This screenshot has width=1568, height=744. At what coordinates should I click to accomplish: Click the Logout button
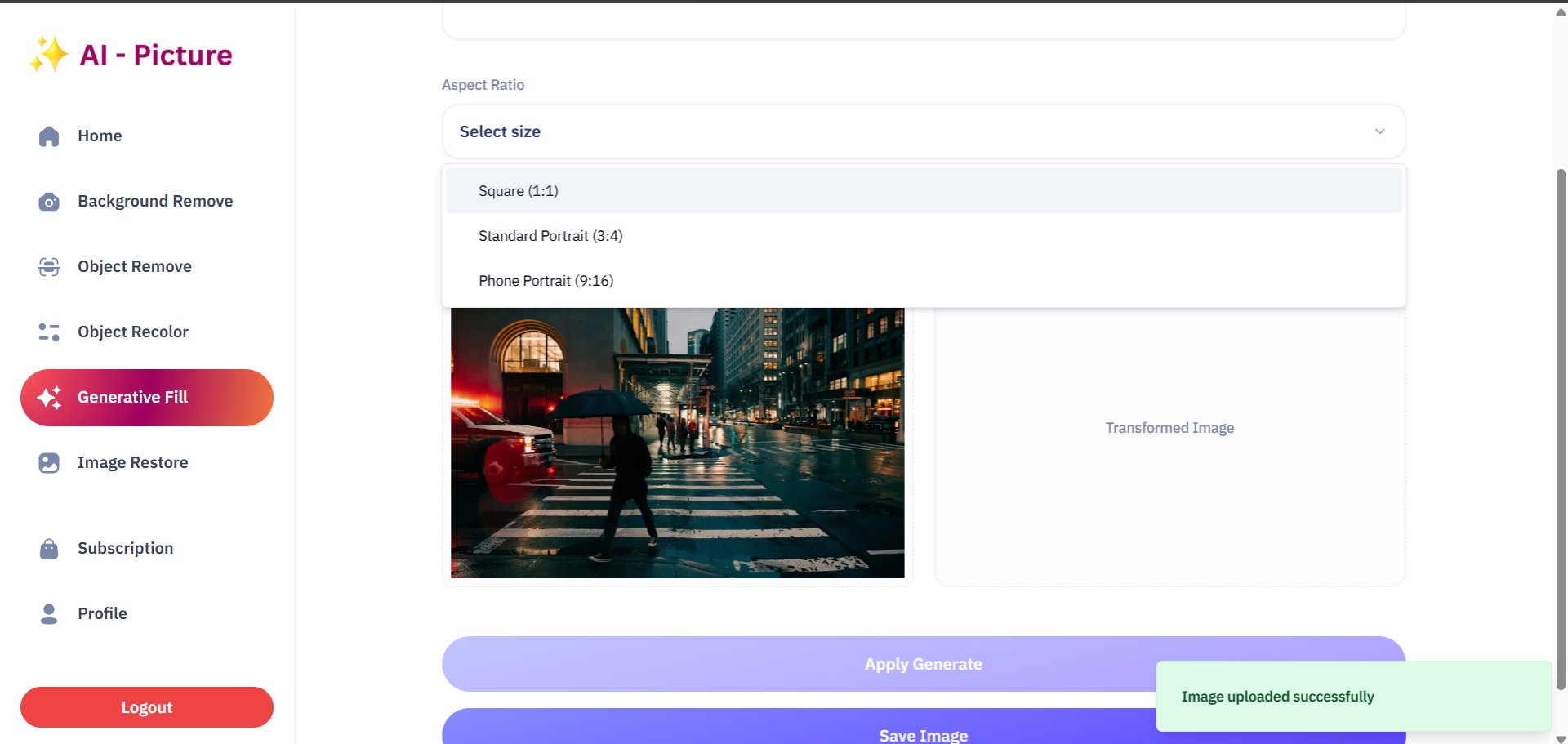pyautogui.click(x=147, y=707)
